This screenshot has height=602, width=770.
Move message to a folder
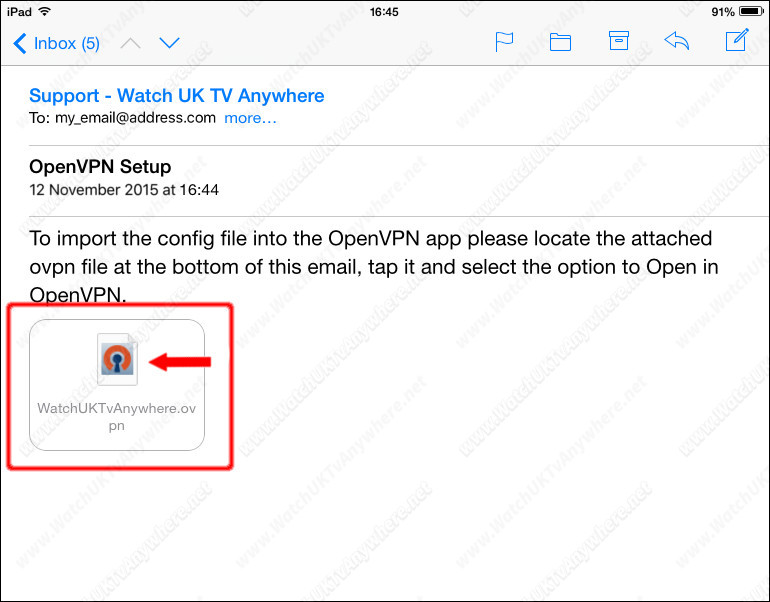[x=560, y=42]
